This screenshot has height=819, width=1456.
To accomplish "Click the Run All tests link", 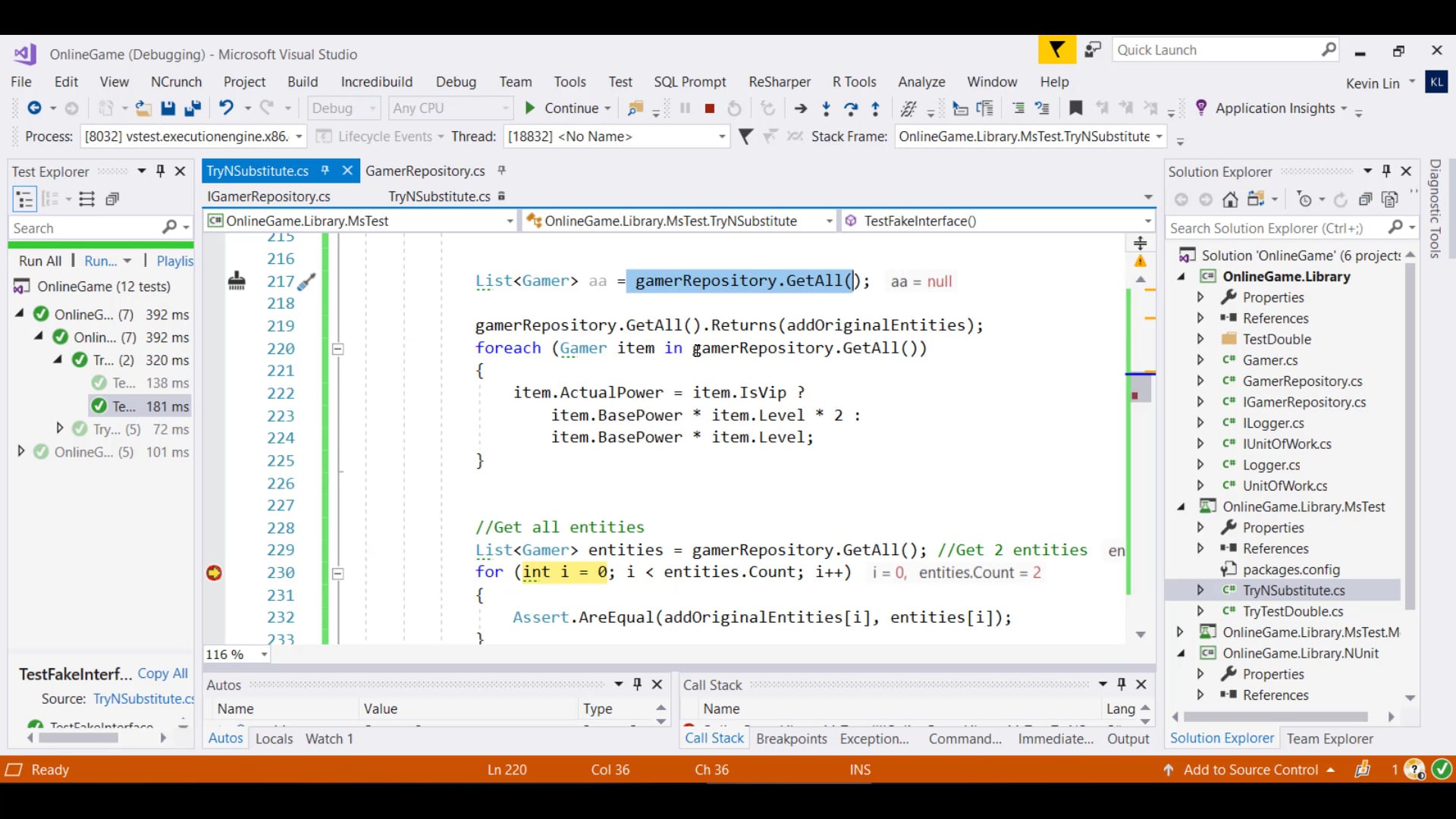I will 39,261.
